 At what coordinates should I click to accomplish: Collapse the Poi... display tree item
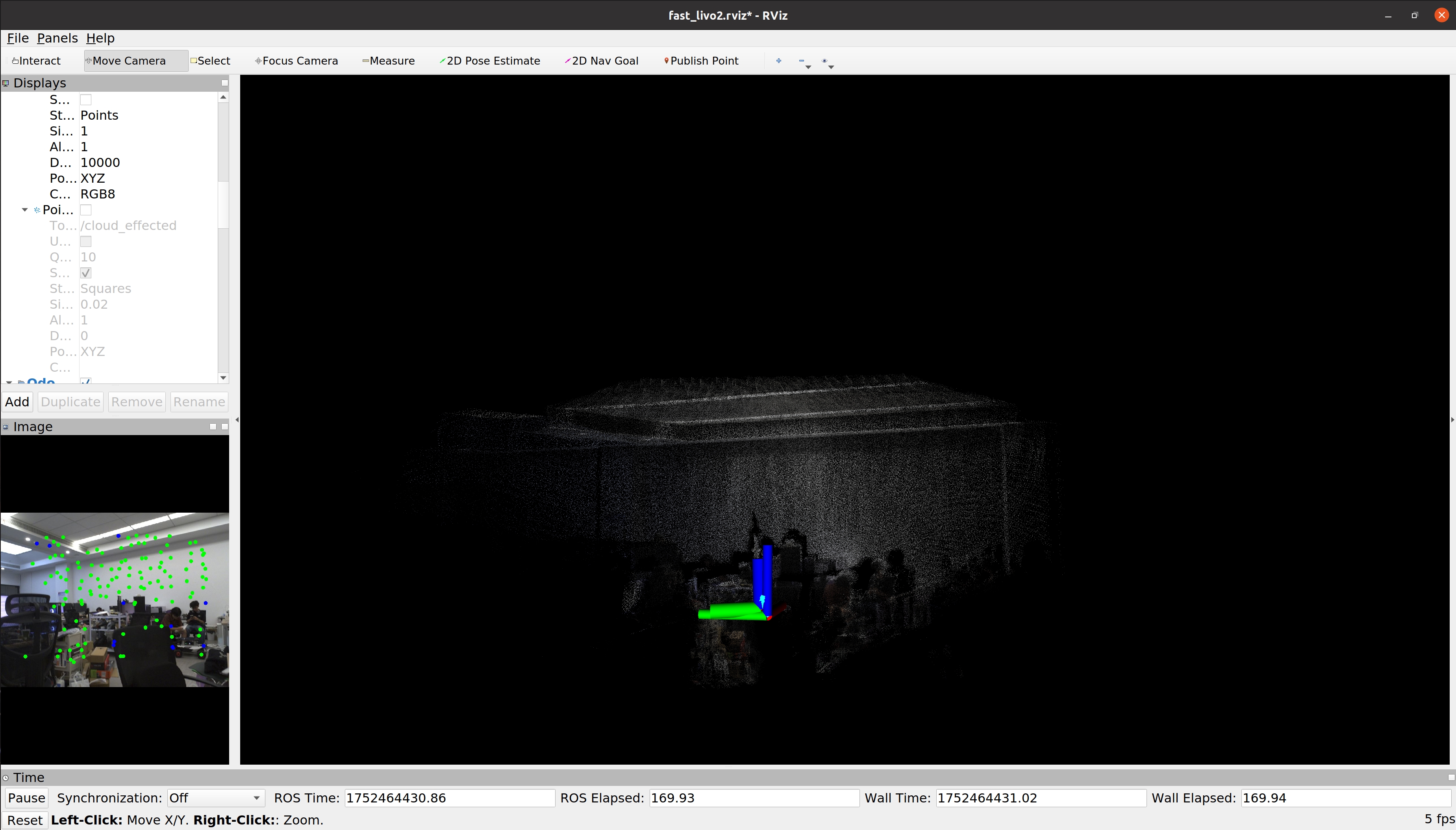[x=24, y=210]
